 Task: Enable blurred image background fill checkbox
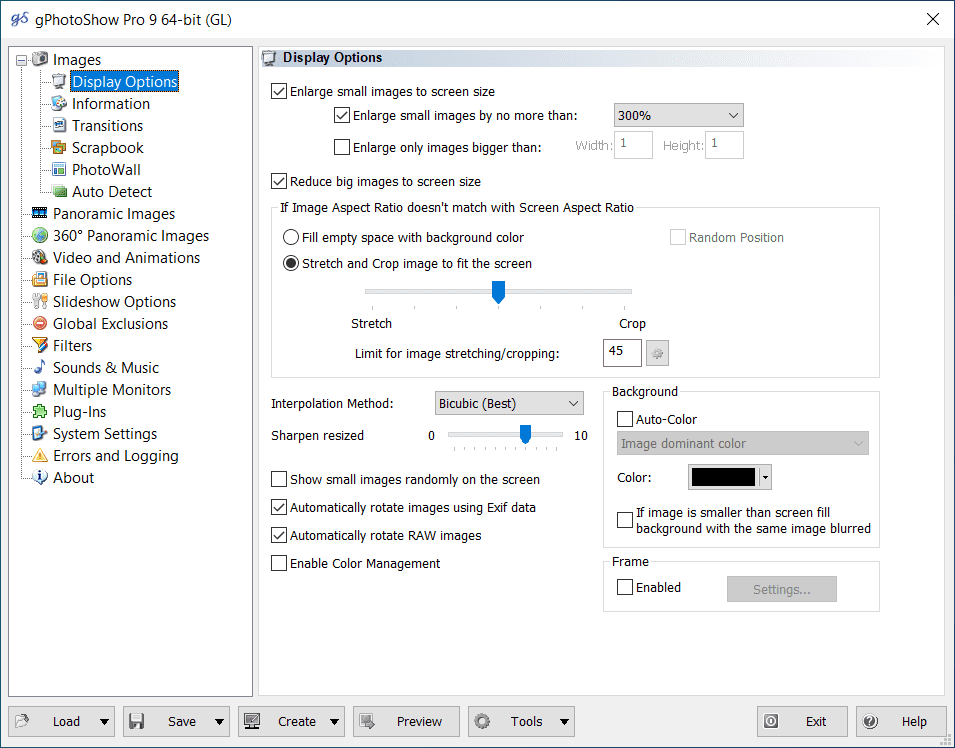(625, 520)
